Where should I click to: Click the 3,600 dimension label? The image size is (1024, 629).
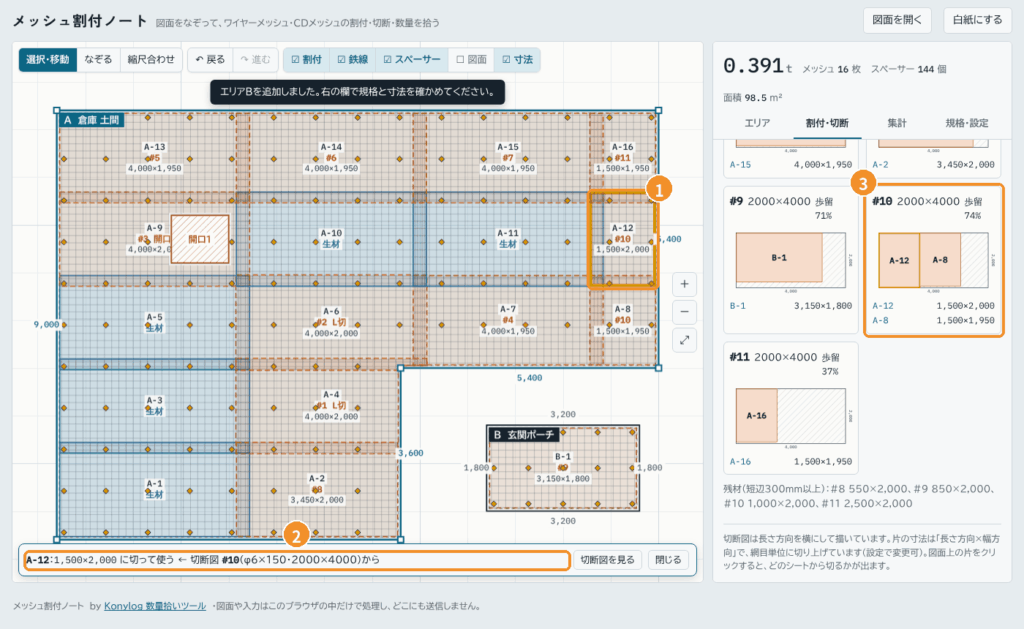[411, 453]
